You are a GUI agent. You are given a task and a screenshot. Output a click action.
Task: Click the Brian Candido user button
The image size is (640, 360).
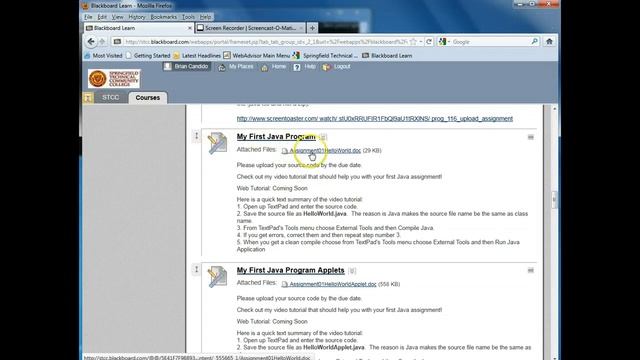[x=187, y=67]
